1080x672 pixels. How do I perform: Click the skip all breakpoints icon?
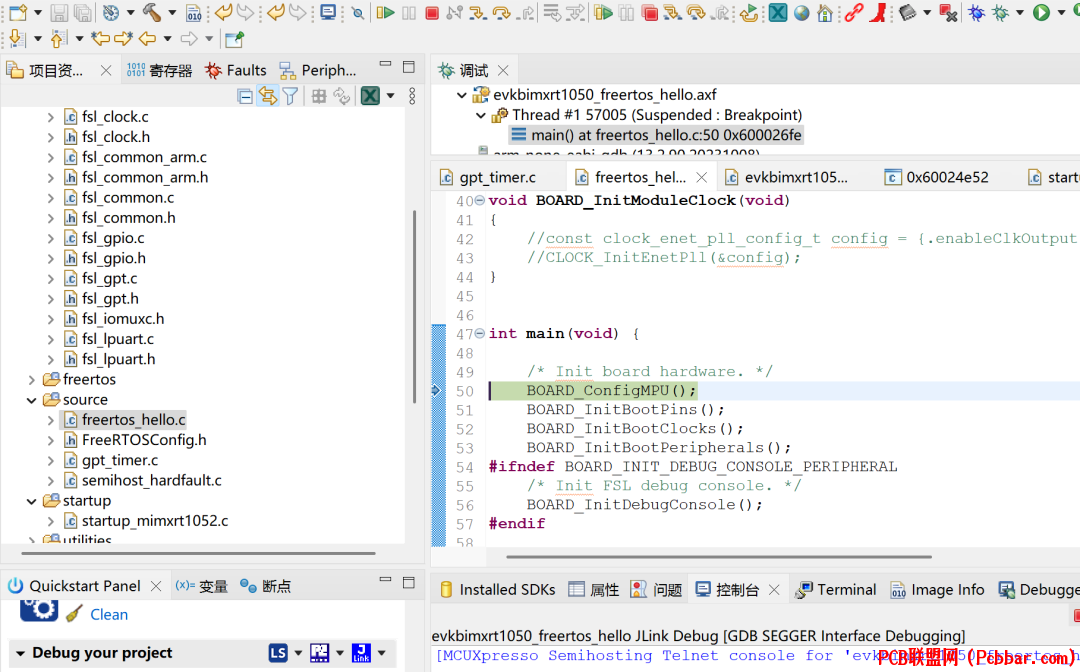tap(357, 13)
